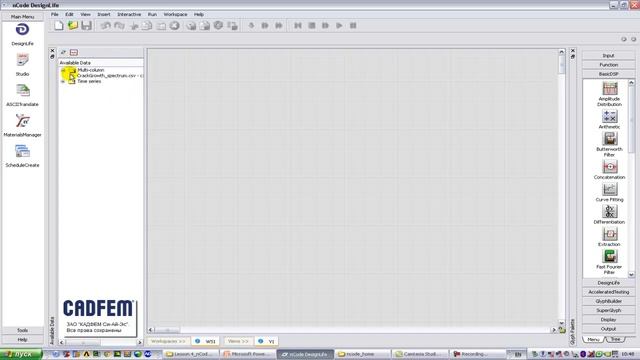The width and height of the screenshot is (640, 360).
Task: Open the File menu
Action: (55, 14)
